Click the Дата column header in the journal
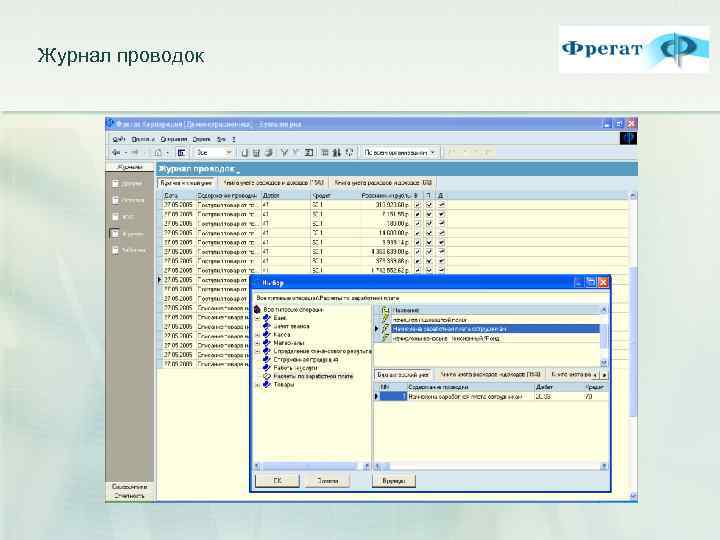Image resolution: width=720 pixels, height=540 pixels. (179, 196)
